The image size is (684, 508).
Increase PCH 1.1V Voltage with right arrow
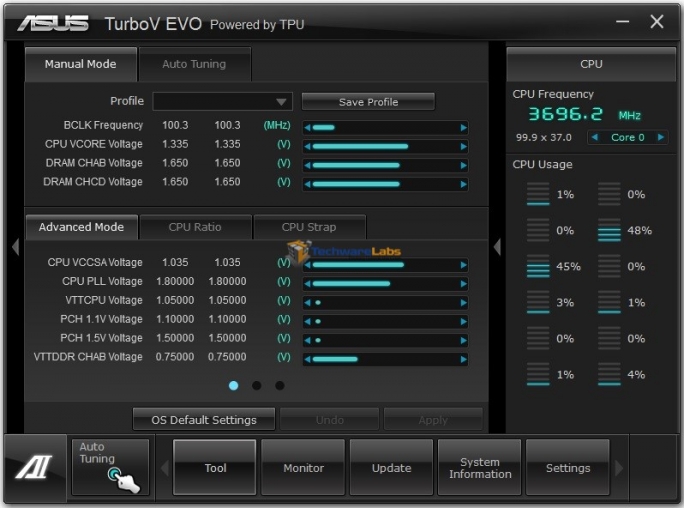463,321
